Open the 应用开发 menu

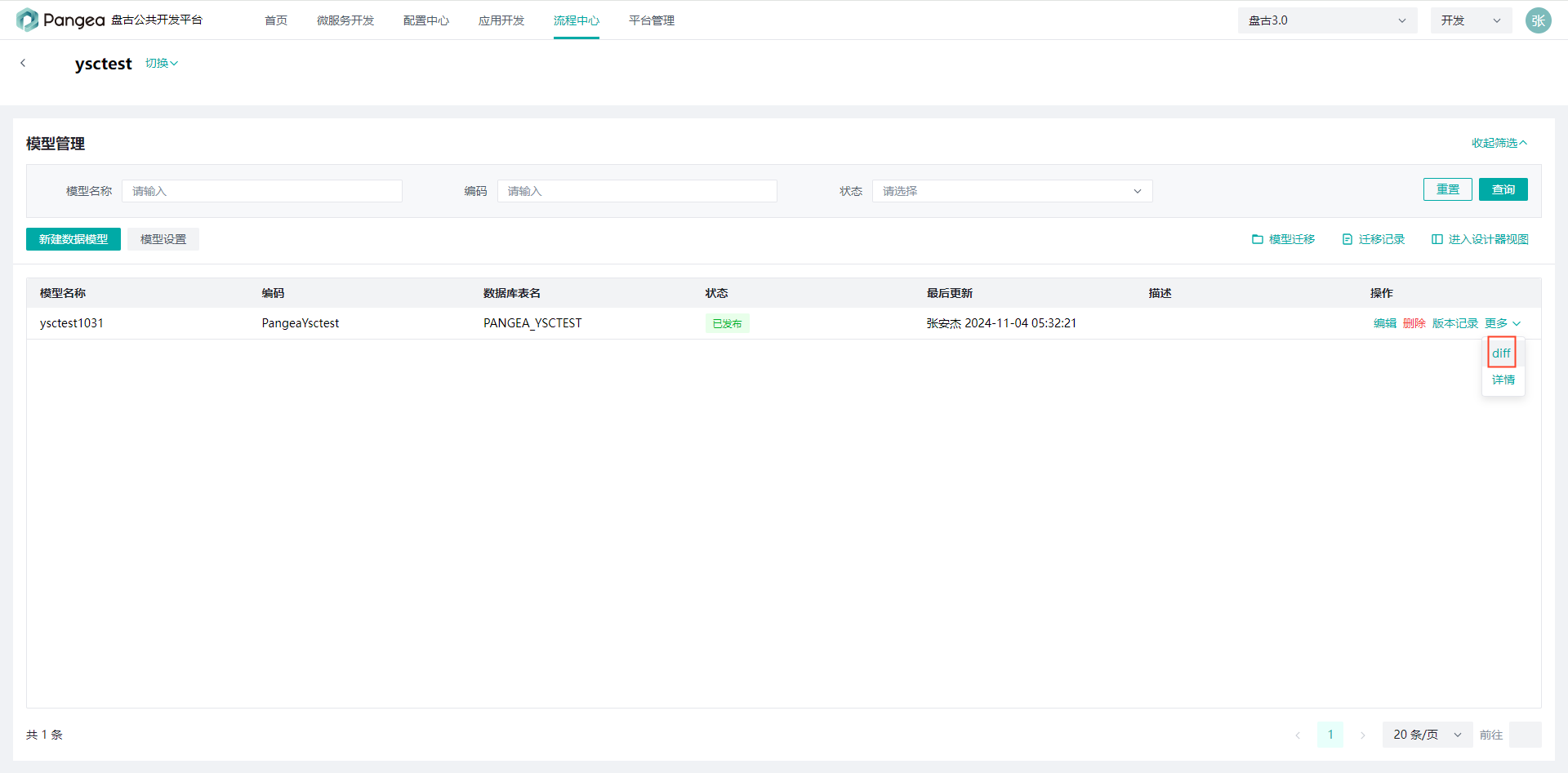click(x=501, y=20)
